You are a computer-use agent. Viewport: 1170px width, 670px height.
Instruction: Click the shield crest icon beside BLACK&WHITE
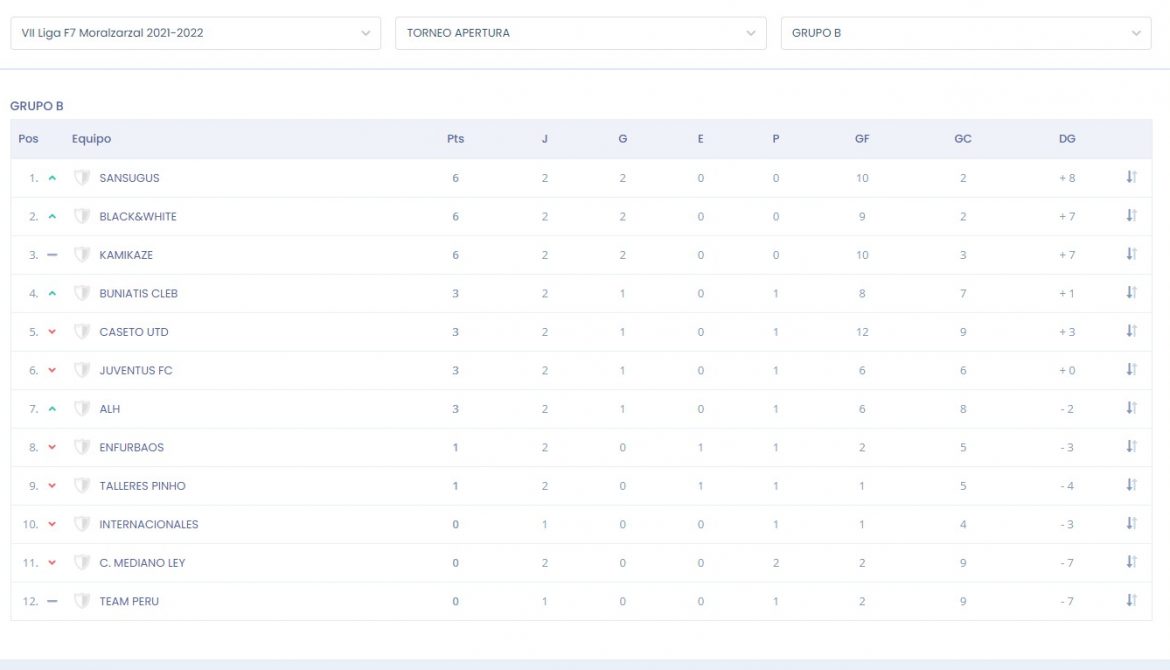[81, 216]
